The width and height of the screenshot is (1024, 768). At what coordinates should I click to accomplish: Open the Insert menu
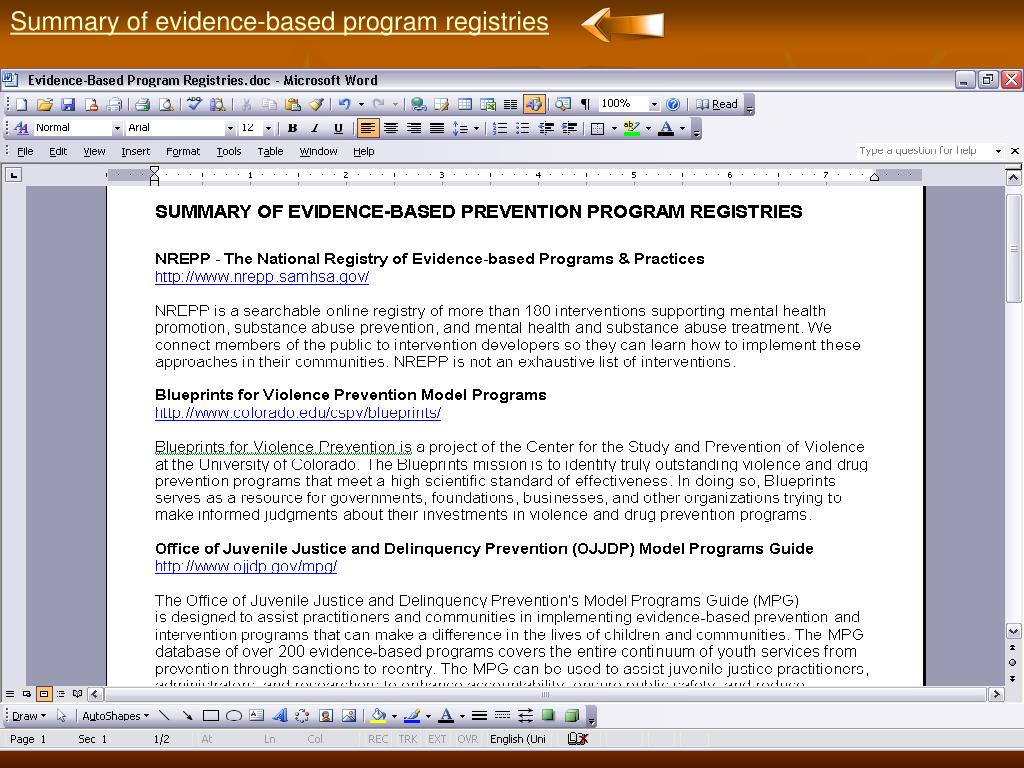point(135,152)
